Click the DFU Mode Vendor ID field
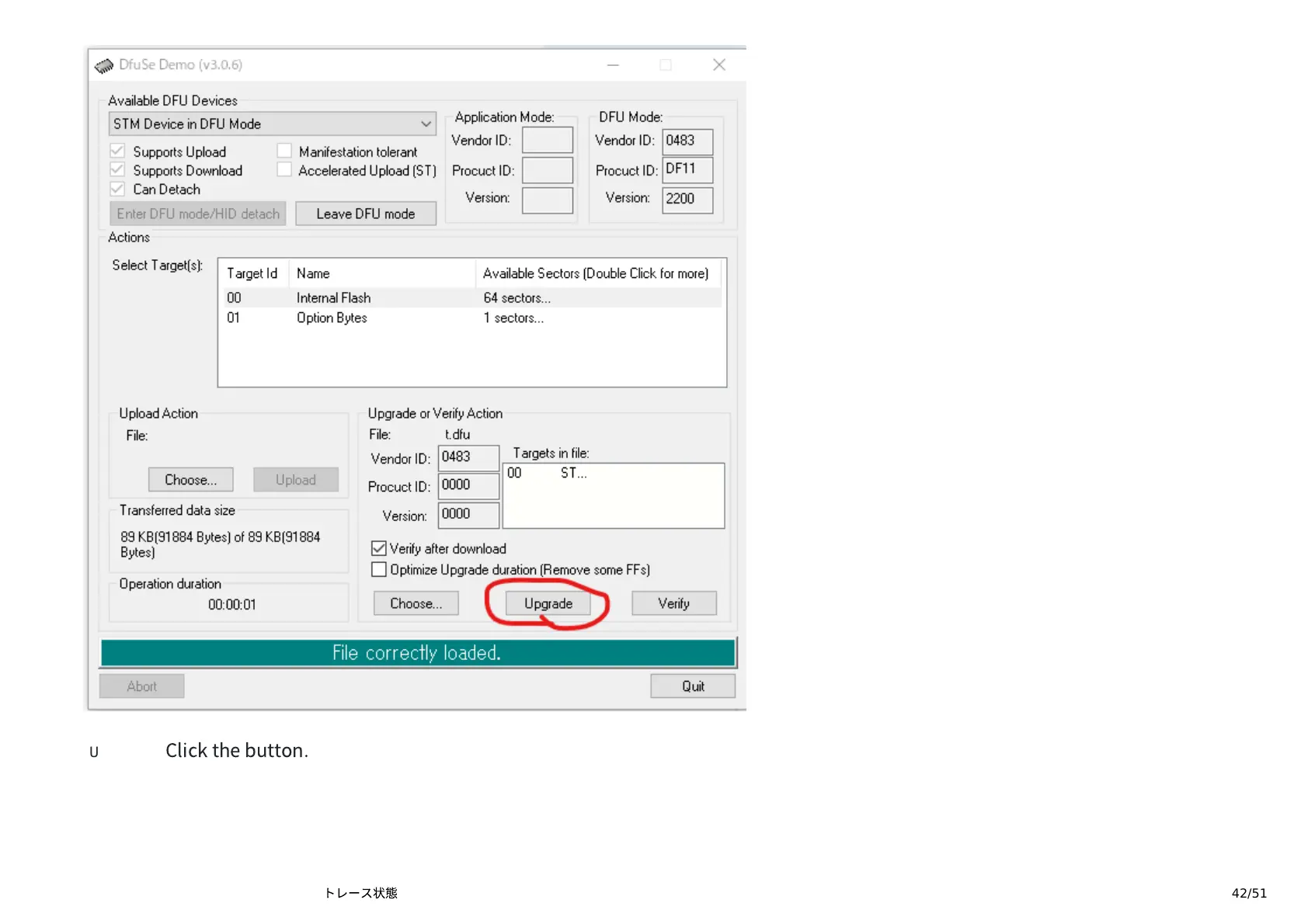 687,141
